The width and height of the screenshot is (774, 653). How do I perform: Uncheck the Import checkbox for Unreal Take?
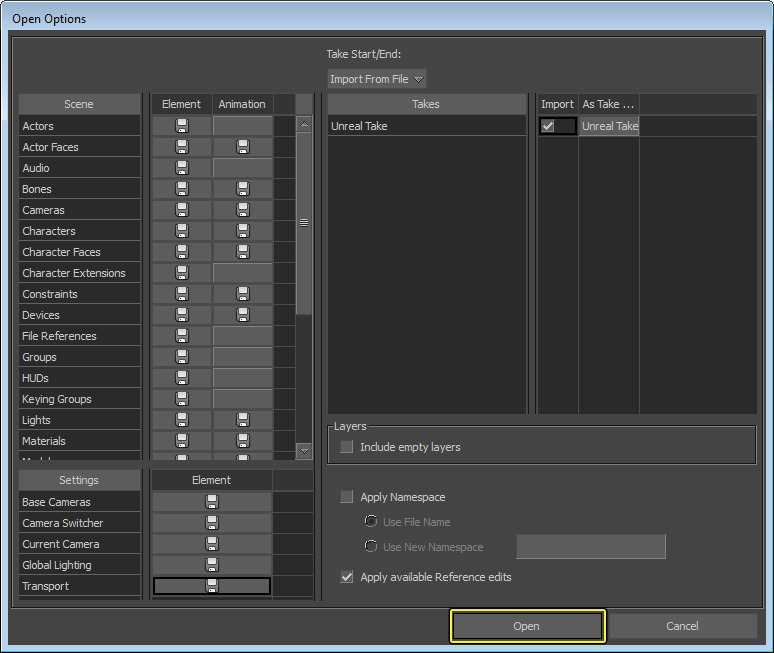[548, 126]
